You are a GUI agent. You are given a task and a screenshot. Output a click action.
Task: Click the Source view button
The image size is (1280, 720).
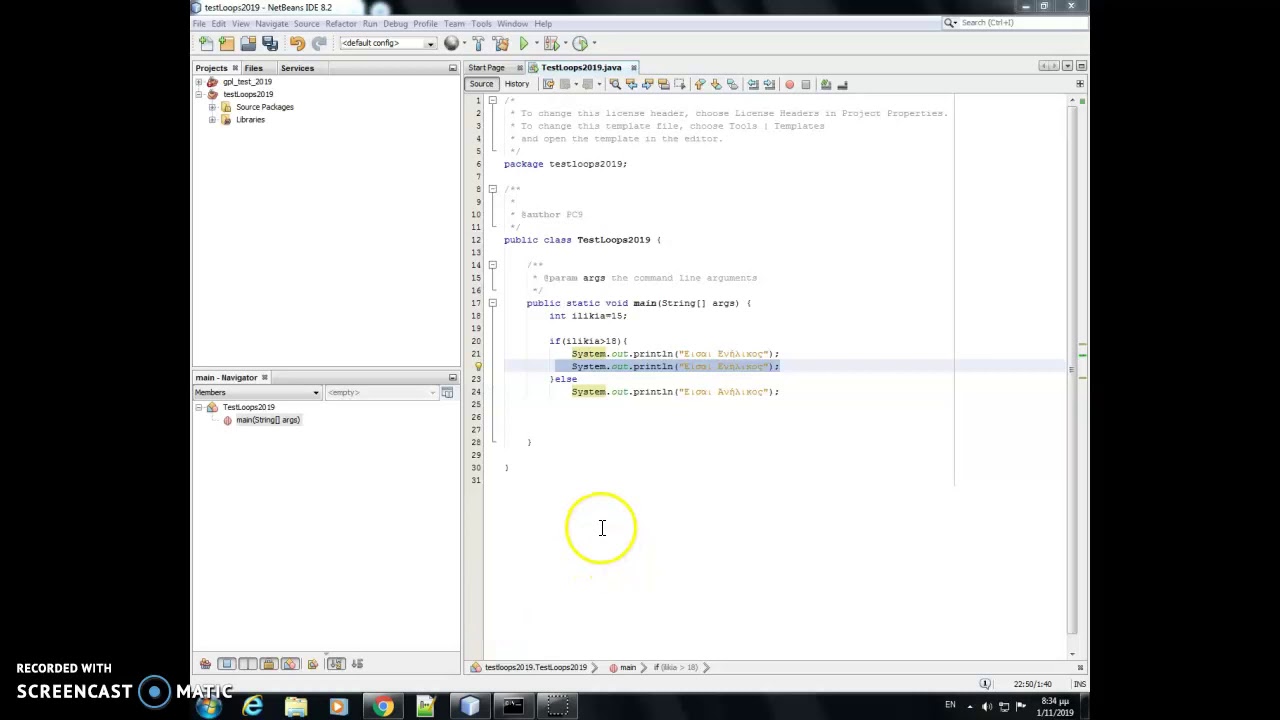point(481,84)
